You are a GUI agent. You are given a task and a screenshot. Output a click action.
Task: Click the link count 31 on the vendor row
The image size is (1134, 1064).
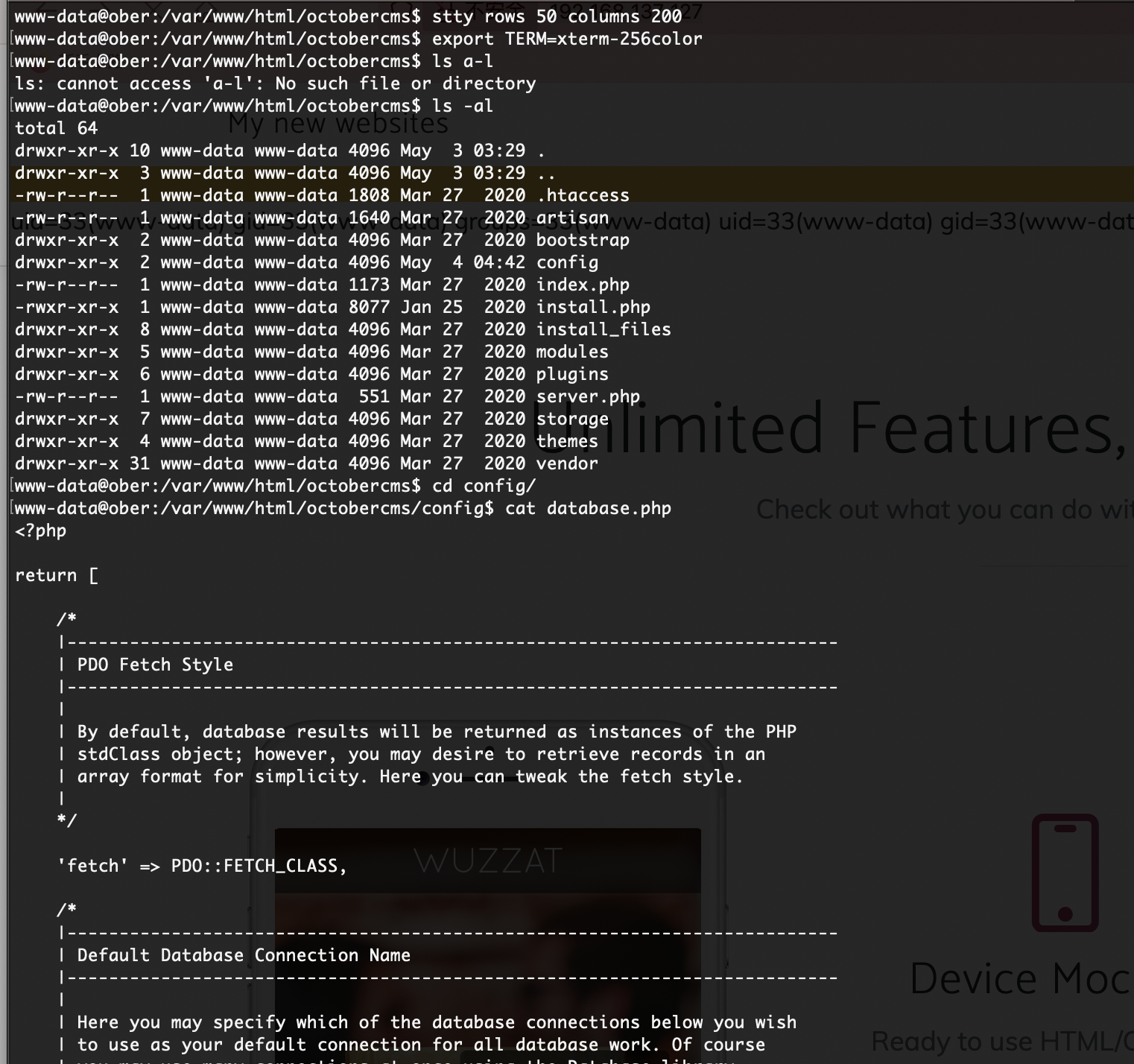click(x=139, y=463)
